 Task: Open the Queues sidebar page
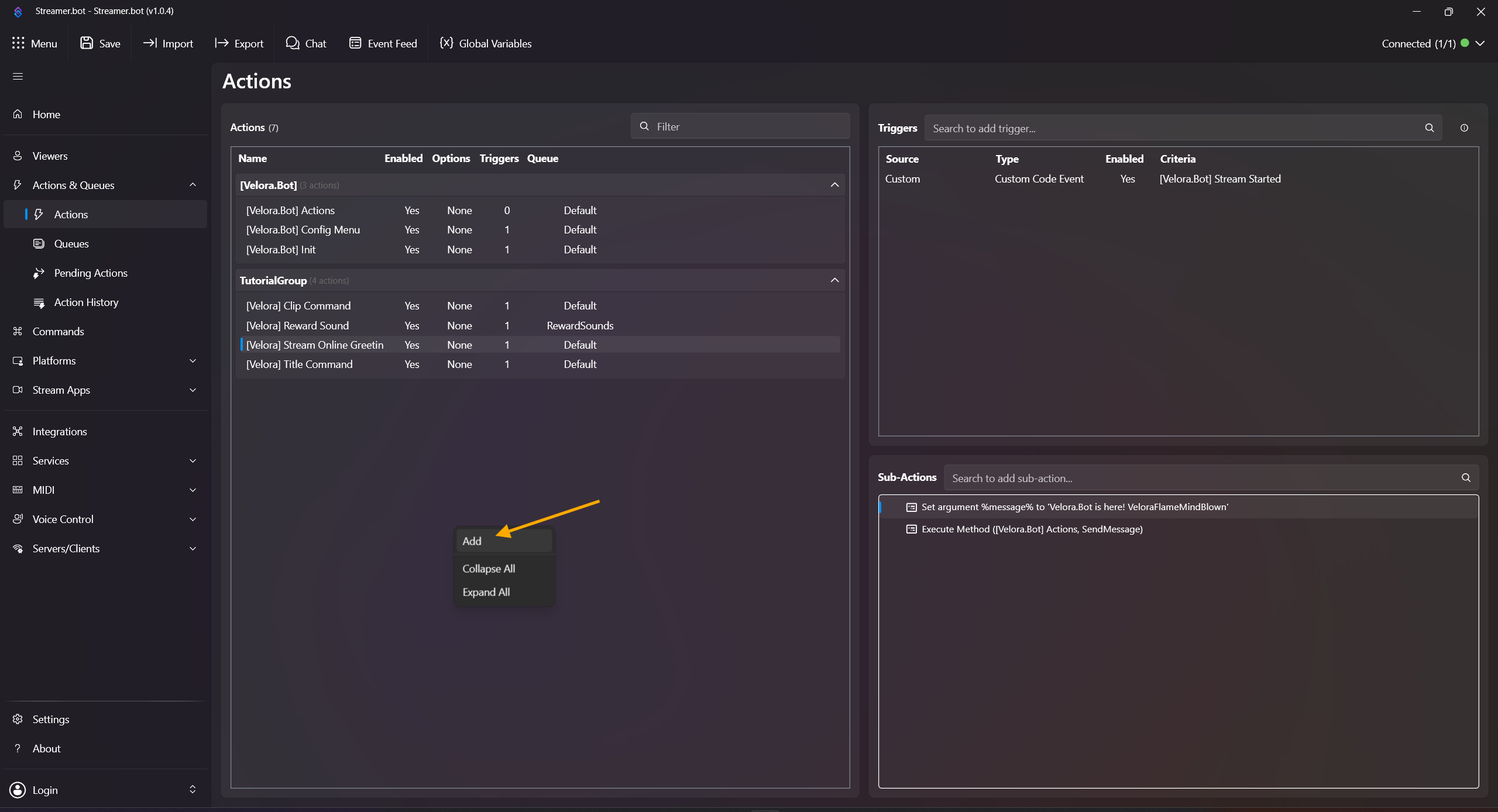[71, 244]
